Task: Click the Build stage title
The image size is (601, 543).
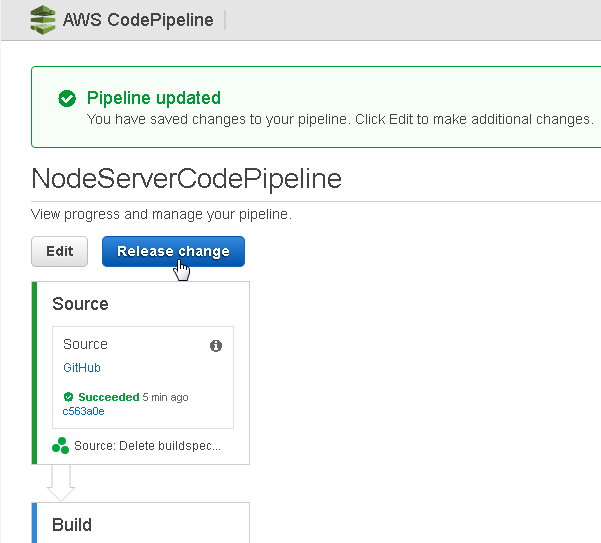Action: click(72, 525)
